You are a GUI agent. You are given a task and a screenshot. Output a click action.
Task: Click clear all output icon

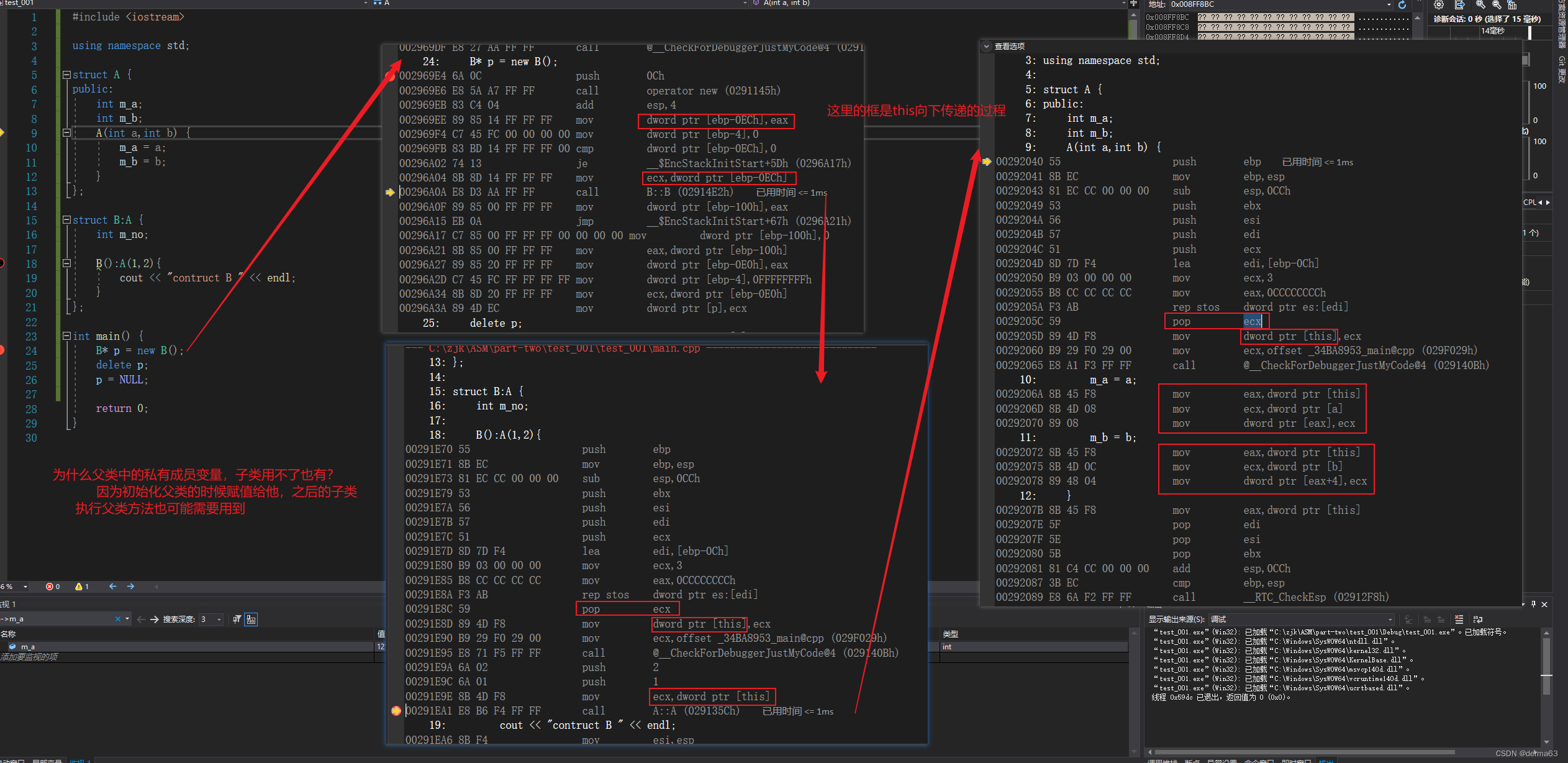click(x=1459, y=619)
